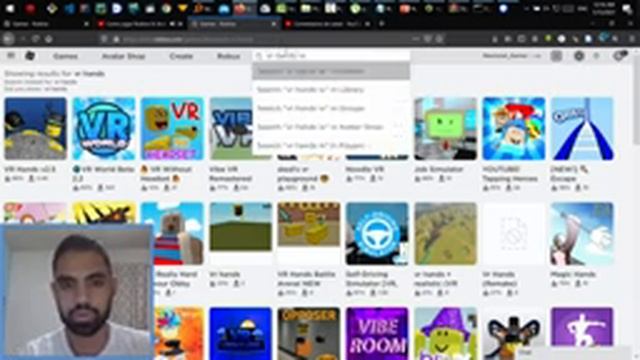
Task: Click the search instead for link
Action: click(40, 82)
